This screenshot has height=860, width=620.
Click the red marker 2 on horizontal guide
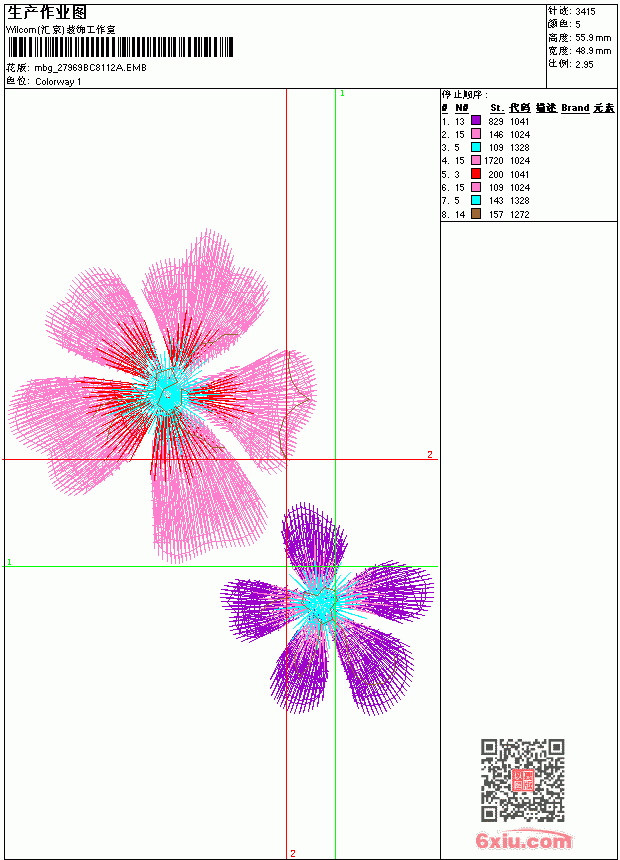pos(430,454)
